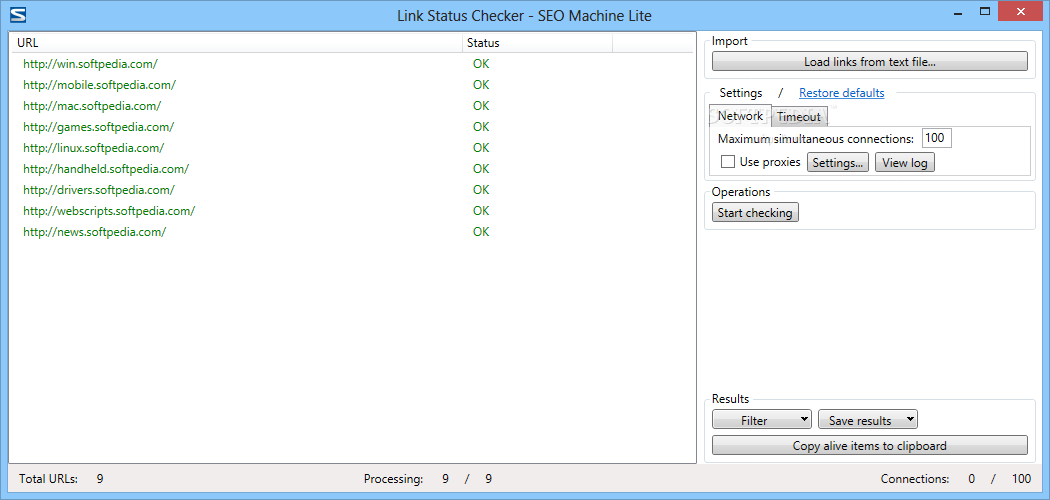Viewport: 1050px width, 500px height.
Task: Switch to the Timeout tab
Action: (x=799, y=116)
